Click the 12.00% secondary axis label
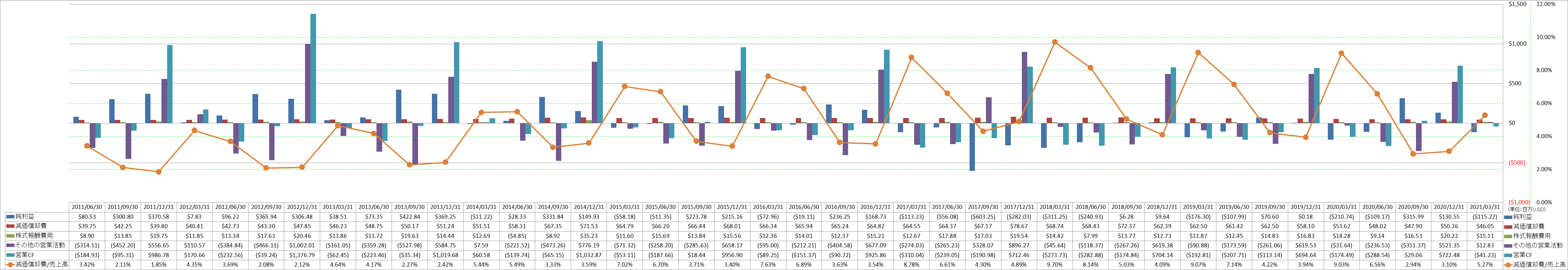Screen dimensions: 1568x270 pyautogui.click(x=1546, y=4)
